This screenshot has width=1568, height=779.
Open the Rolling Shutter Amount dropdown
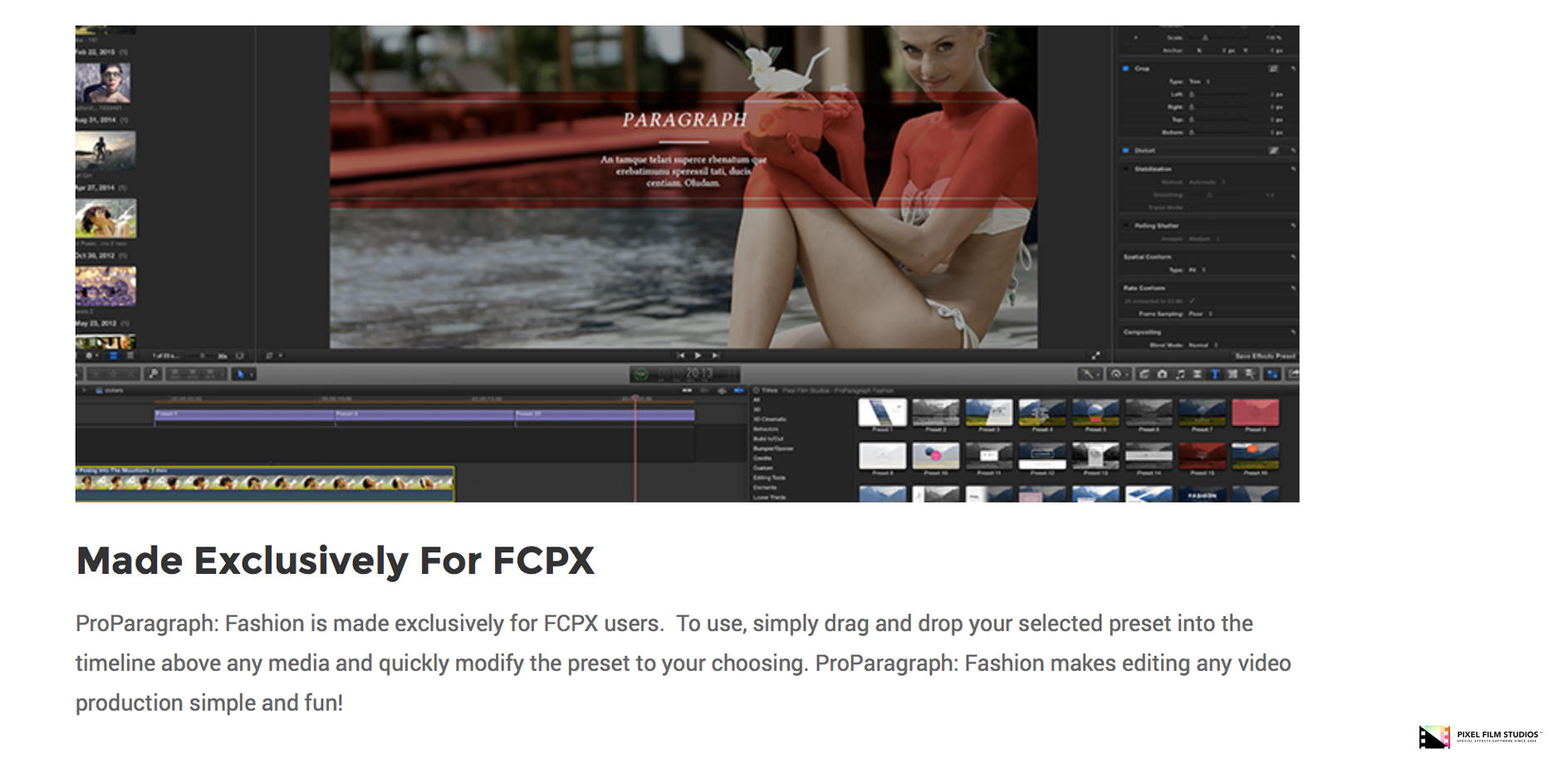click(x=1204, y=238)
